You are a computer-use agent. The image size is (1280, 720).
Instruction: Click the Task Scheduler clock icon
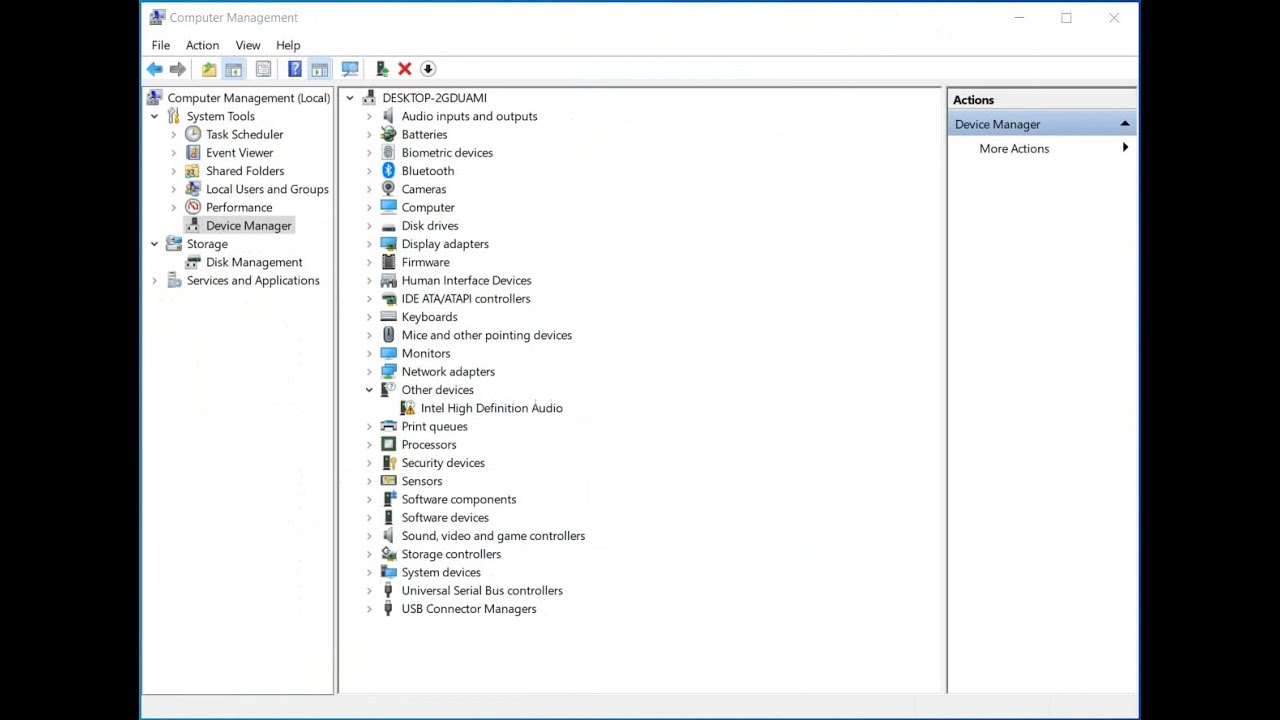(193, 134)
